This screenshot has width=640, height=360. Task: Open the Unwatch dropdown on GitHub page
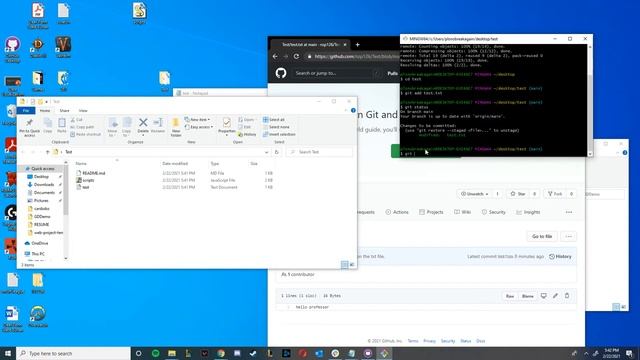474,194
